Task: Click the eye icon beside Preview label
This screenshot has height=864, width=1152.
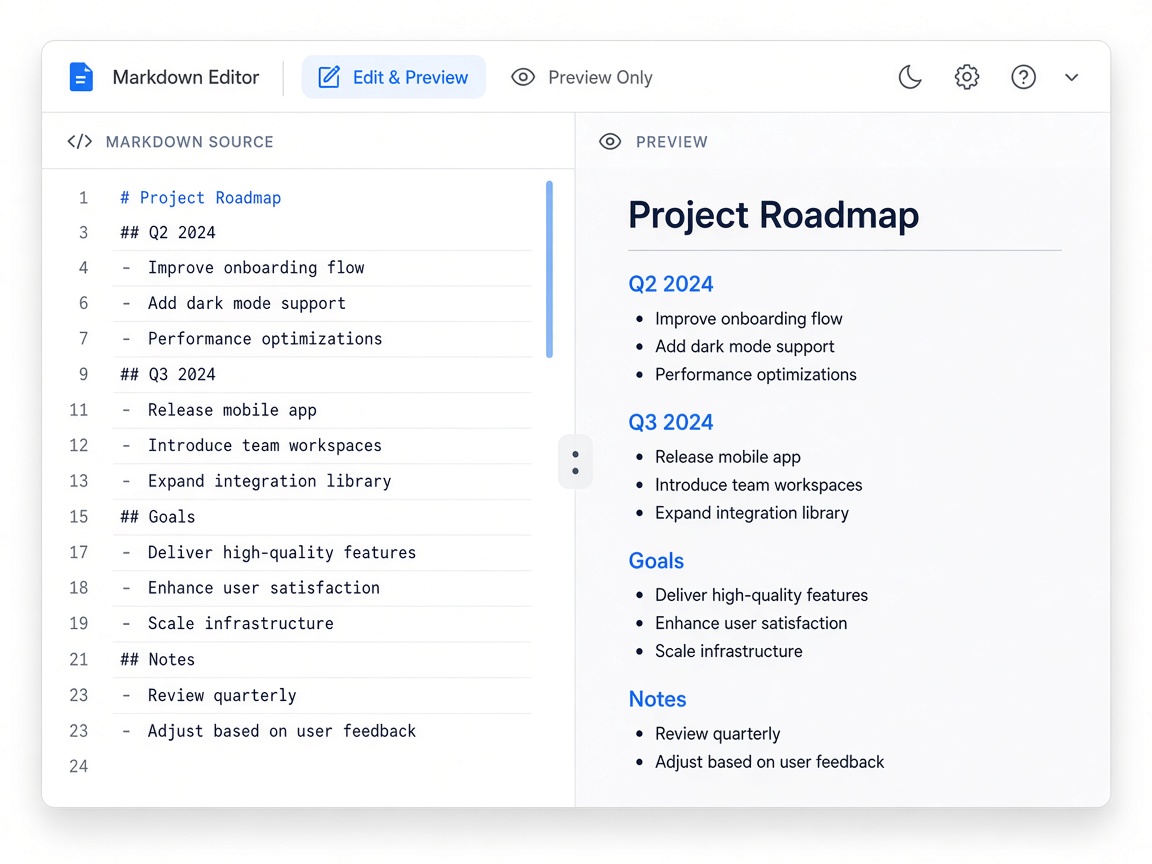Action: (610, 142)
